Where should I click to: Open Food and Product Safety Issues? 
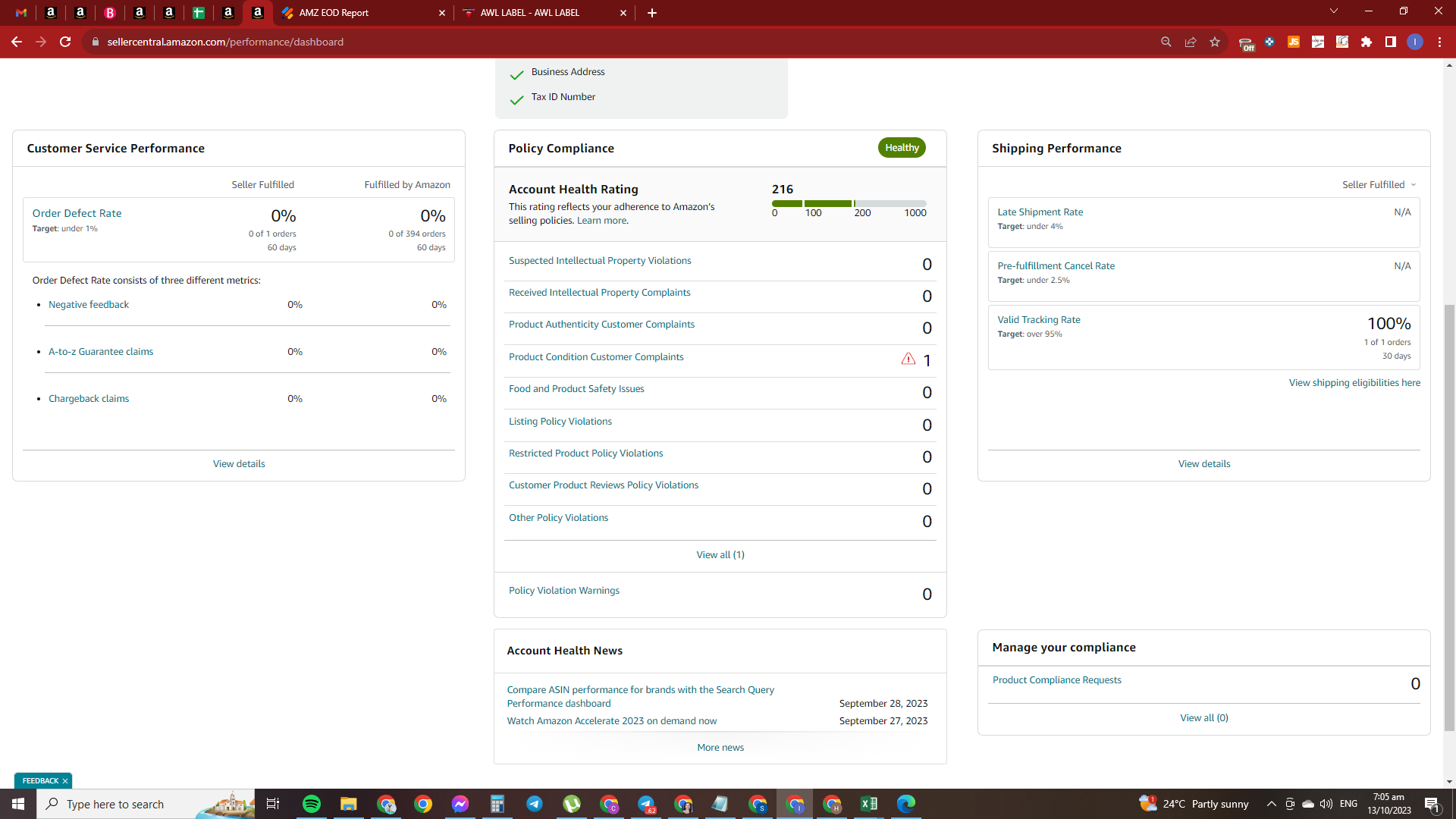[576, 389]
